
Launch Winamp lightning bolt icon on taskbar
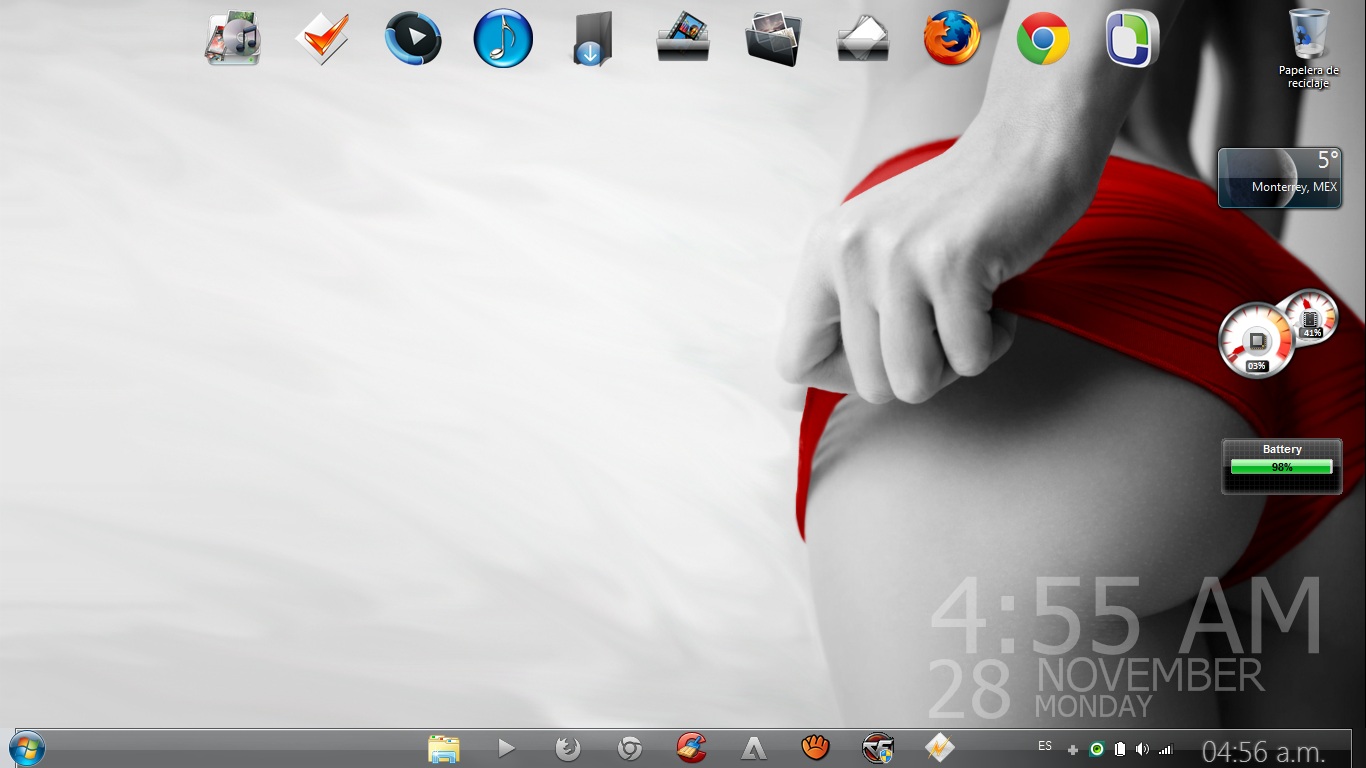[939, 748]
